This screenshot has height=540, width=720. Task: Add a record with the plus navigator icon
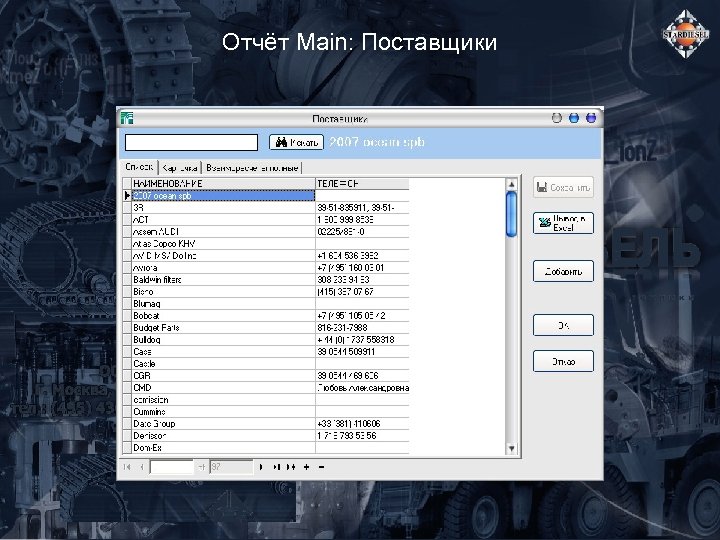coord(306,467)
